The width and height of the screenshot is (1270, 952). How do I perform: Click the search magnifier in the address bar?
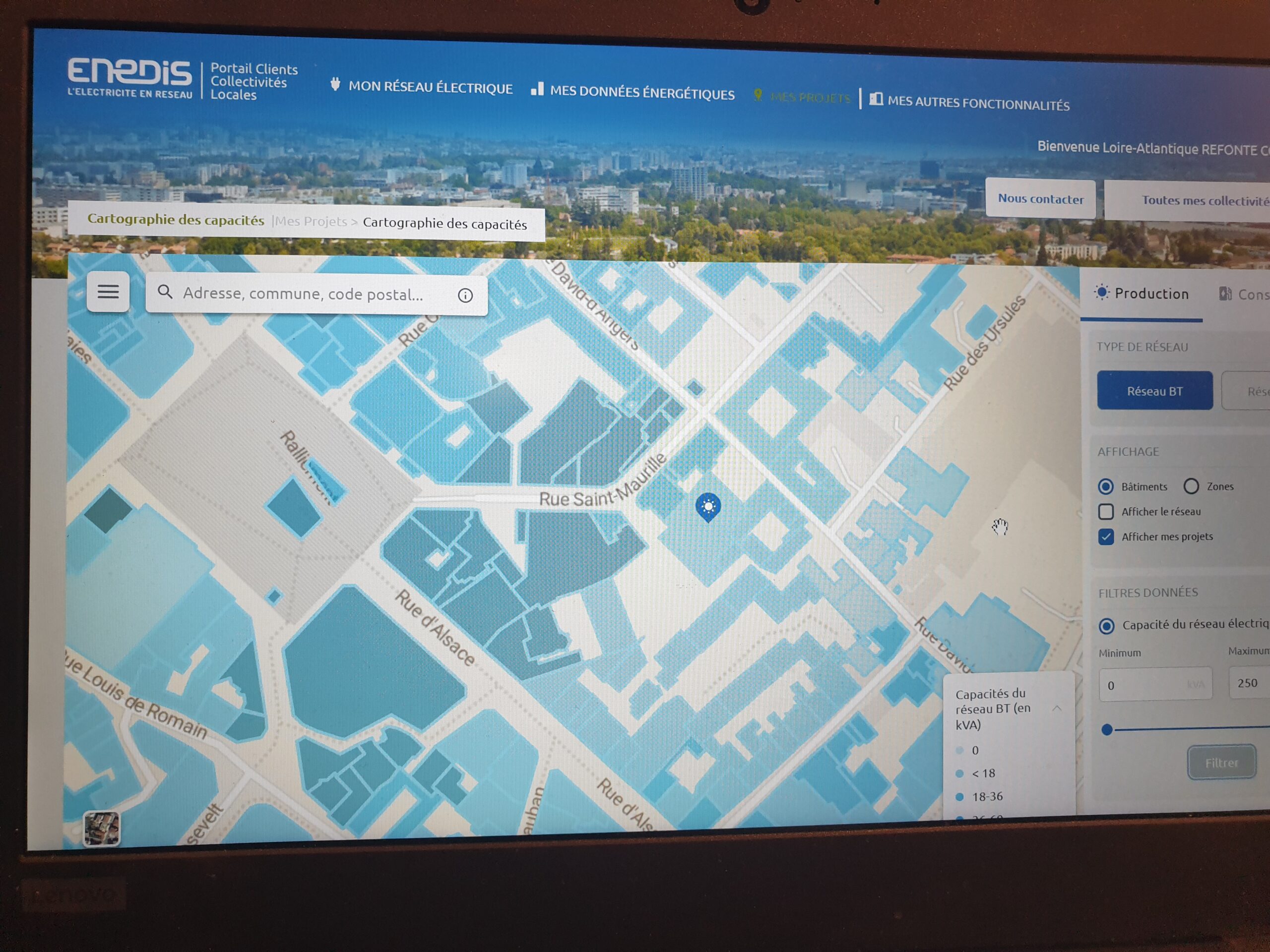[x=166, y=293]
